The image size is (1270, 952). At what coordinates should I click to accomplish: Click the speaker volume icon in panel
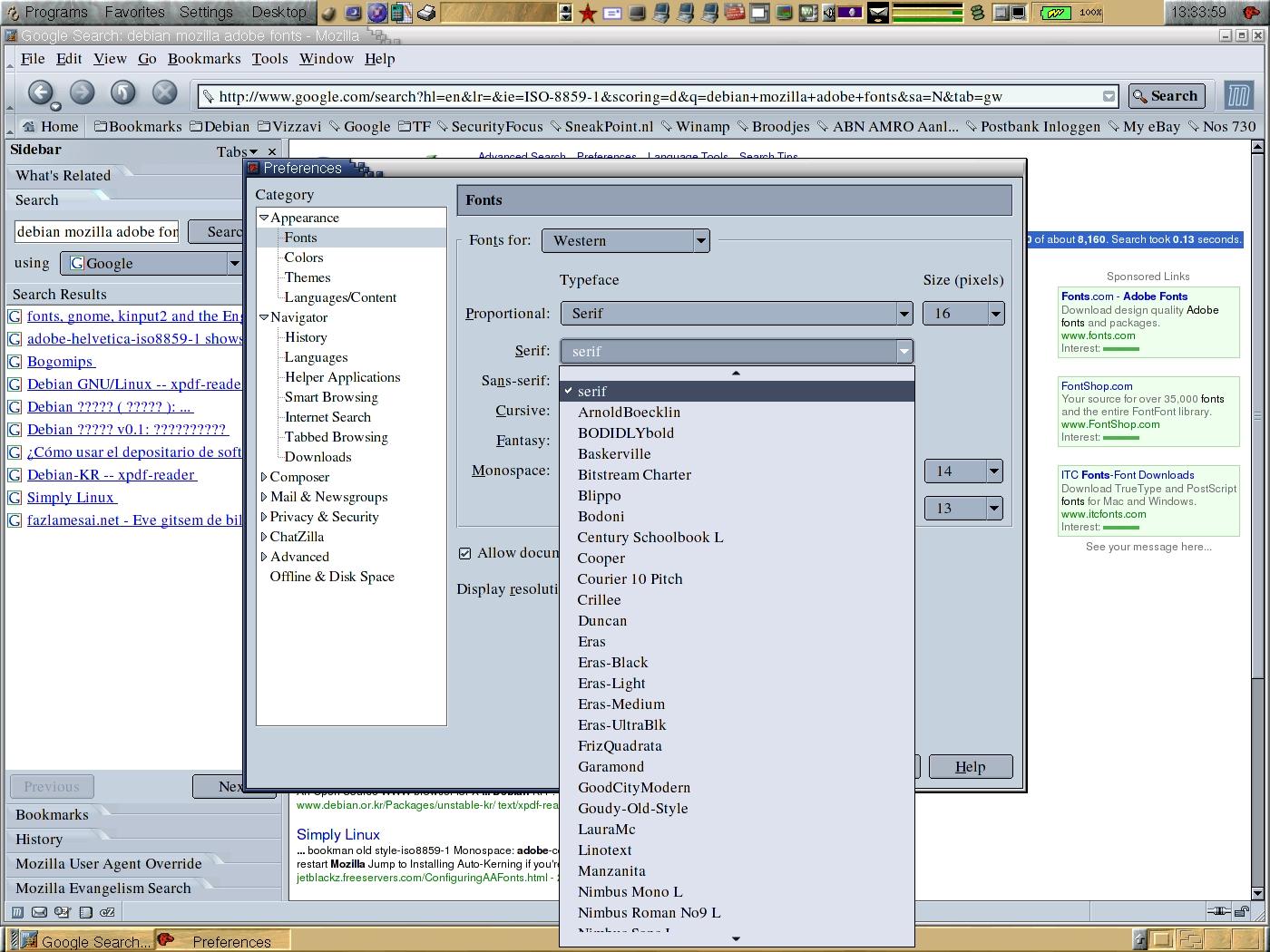pos(828,13)
